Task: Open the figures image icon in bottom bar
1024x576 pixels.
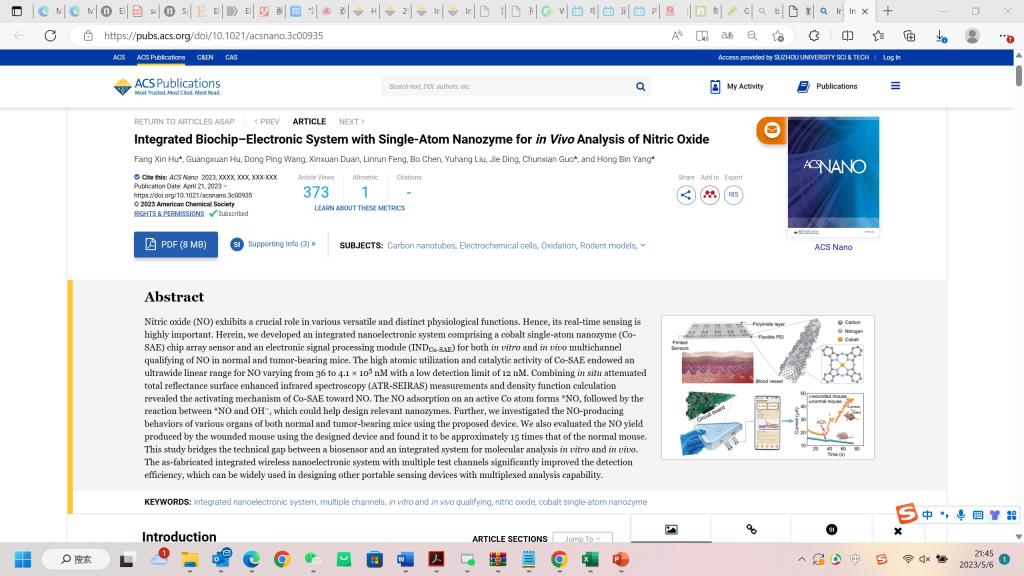Action: 671,529
